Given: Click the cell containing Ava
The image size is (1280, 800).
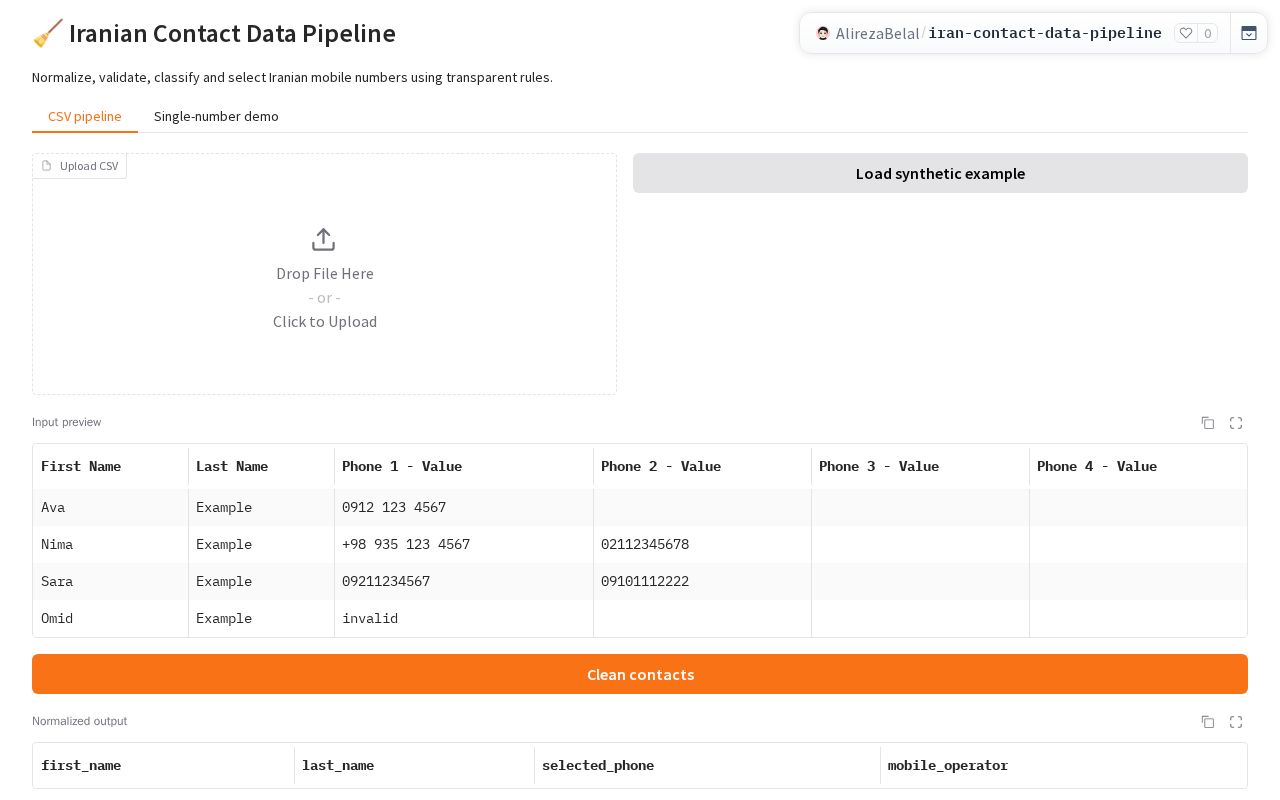Looking at the screenshot, I should point(111,507).
